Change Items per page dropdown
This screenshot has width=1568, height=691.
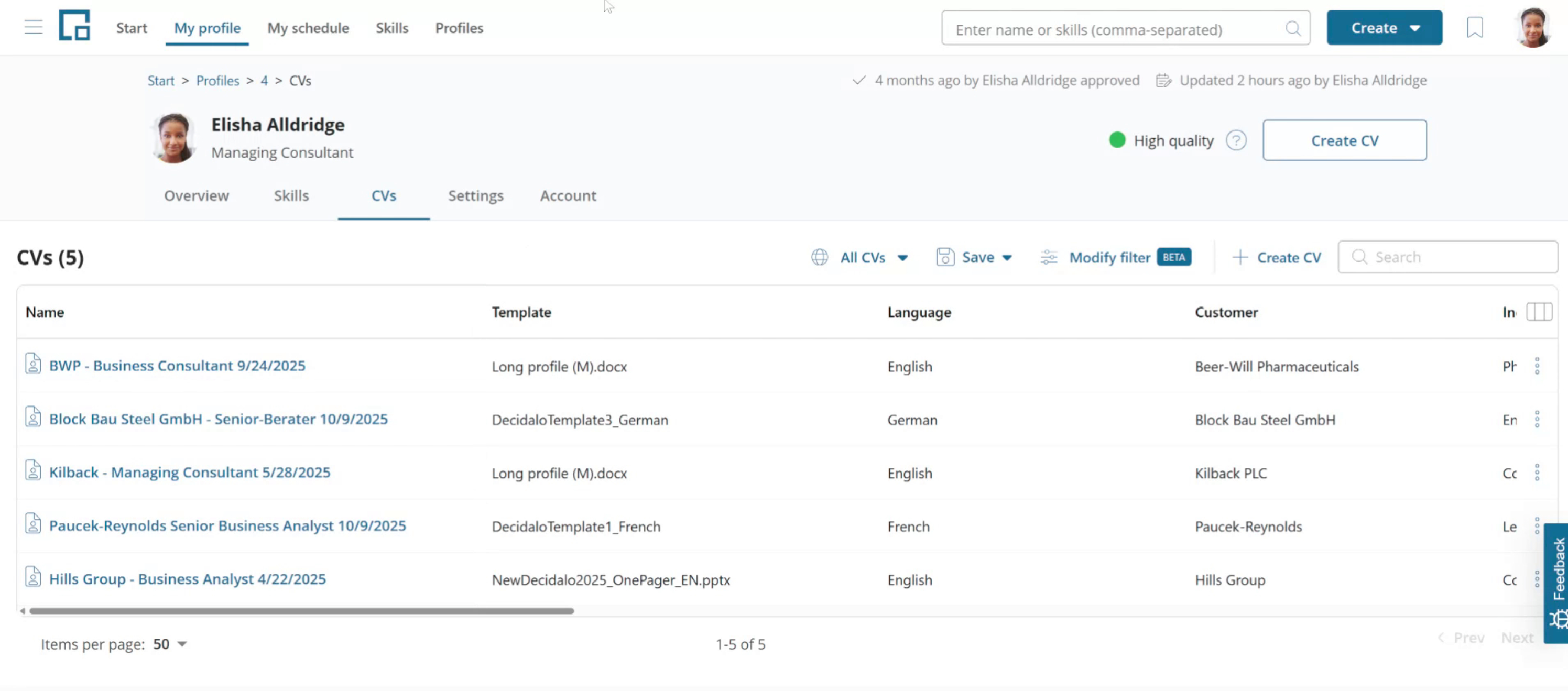169,644
